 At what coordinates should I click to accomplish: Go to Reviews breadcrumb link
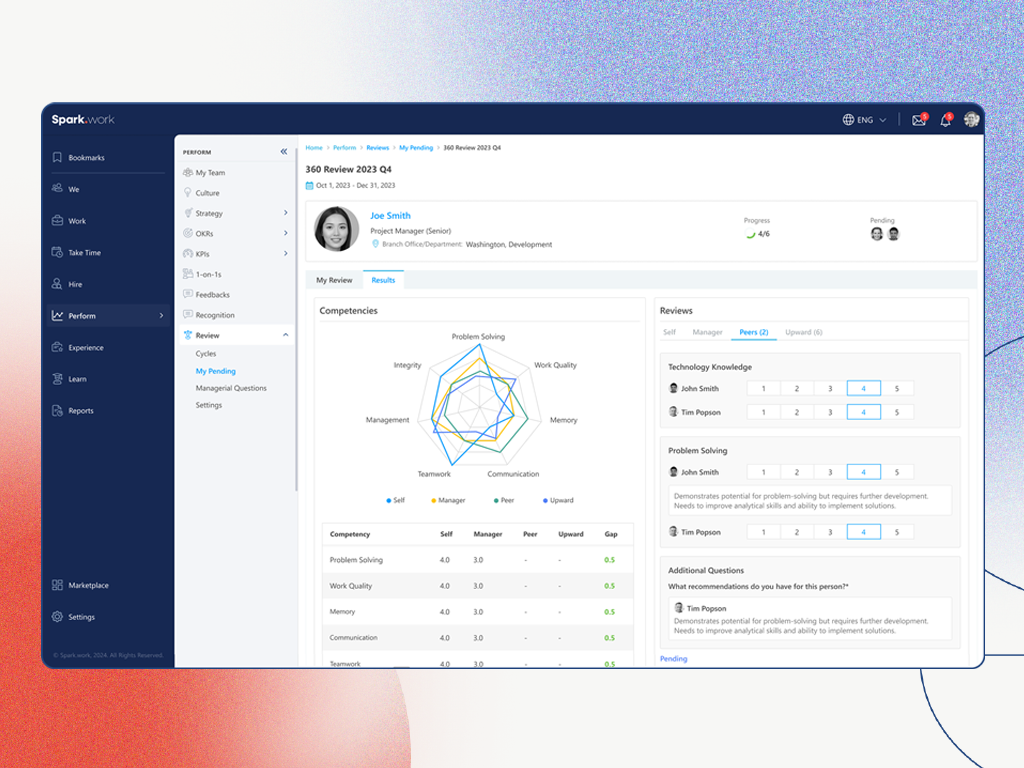(377, 148)
